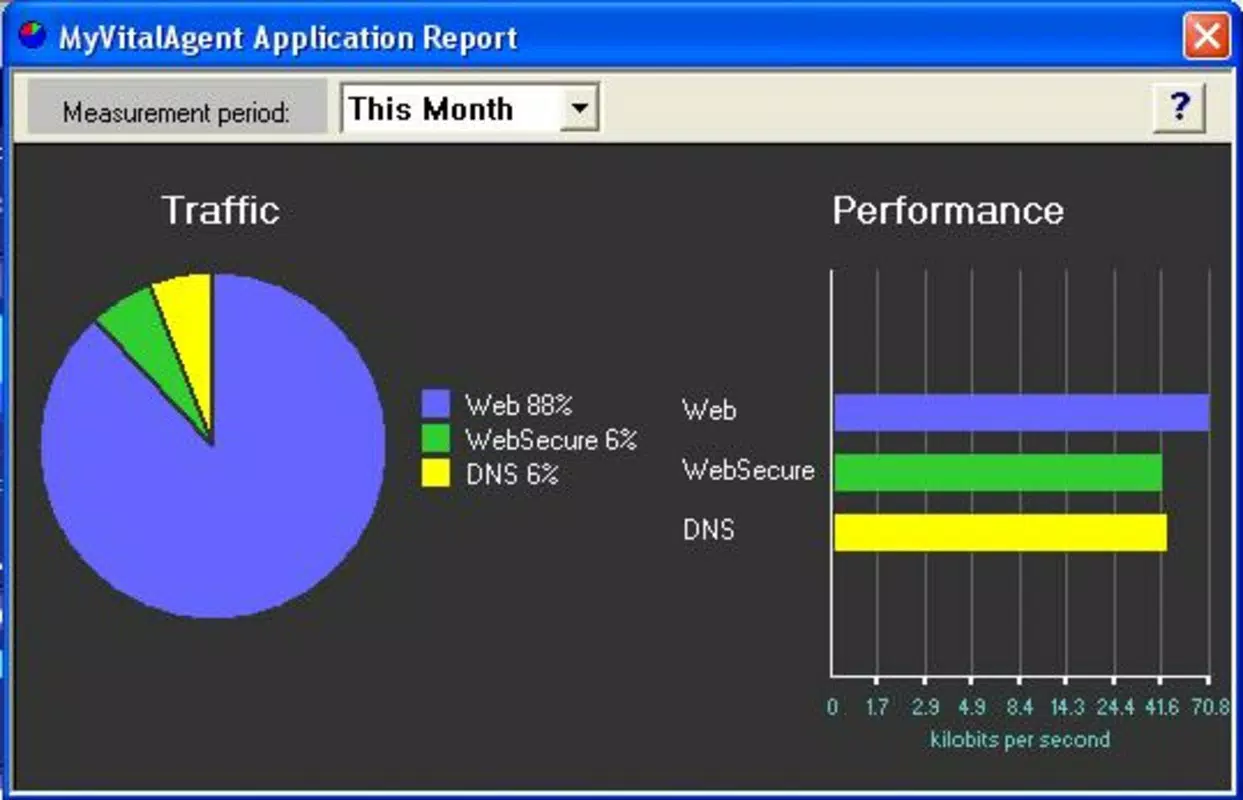1243x800 pixels.
Task: Click the 41.6 axis value
Action: [x=1163, y=708]
